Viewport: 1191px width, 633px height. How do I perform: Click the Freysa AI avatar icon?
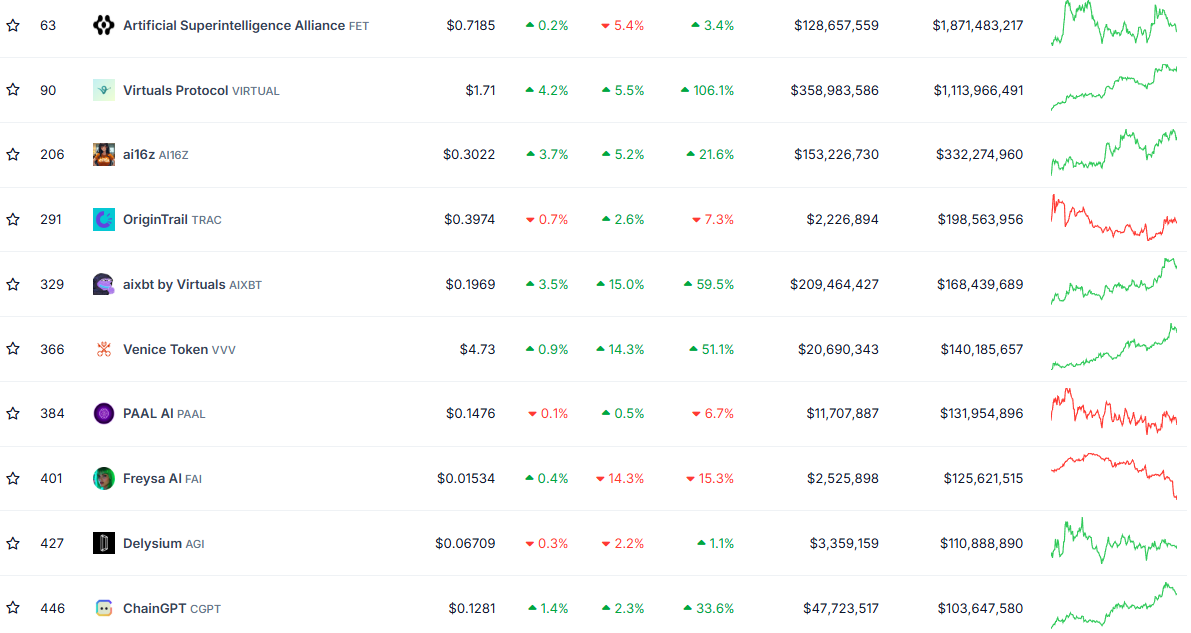click(x=103, y=479)
